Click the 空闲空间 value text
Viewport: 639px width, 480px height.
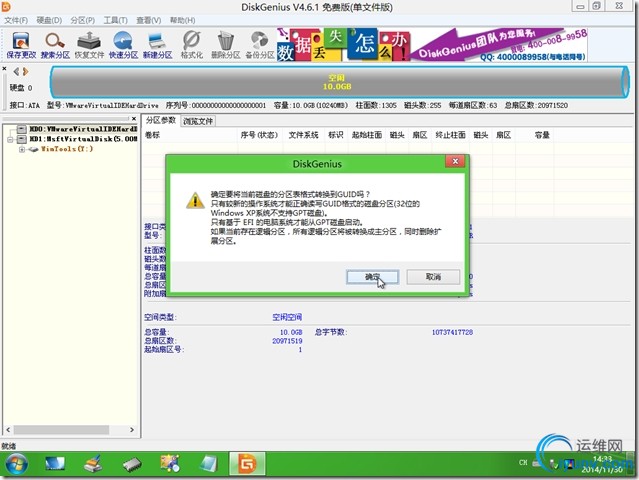coord(287,317)
